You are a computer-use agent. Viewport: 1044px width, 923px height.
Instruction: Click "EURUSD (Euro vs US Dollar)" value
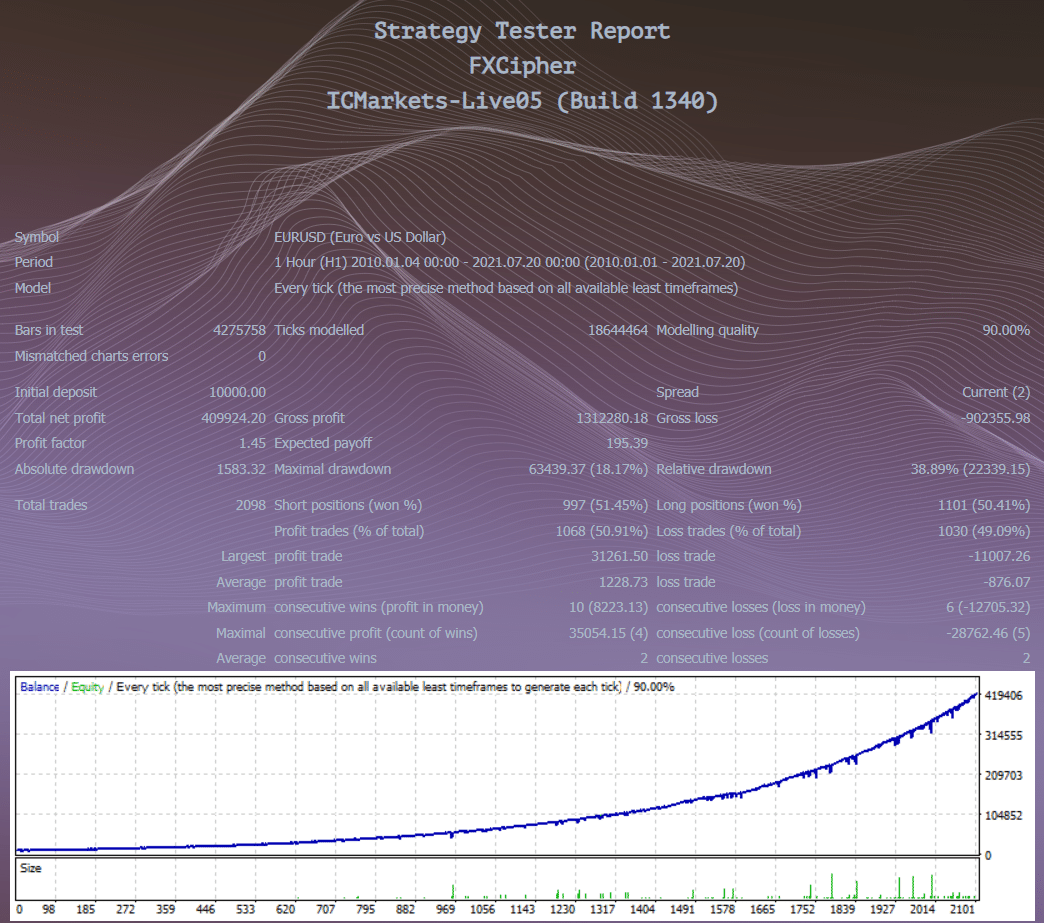360,237
